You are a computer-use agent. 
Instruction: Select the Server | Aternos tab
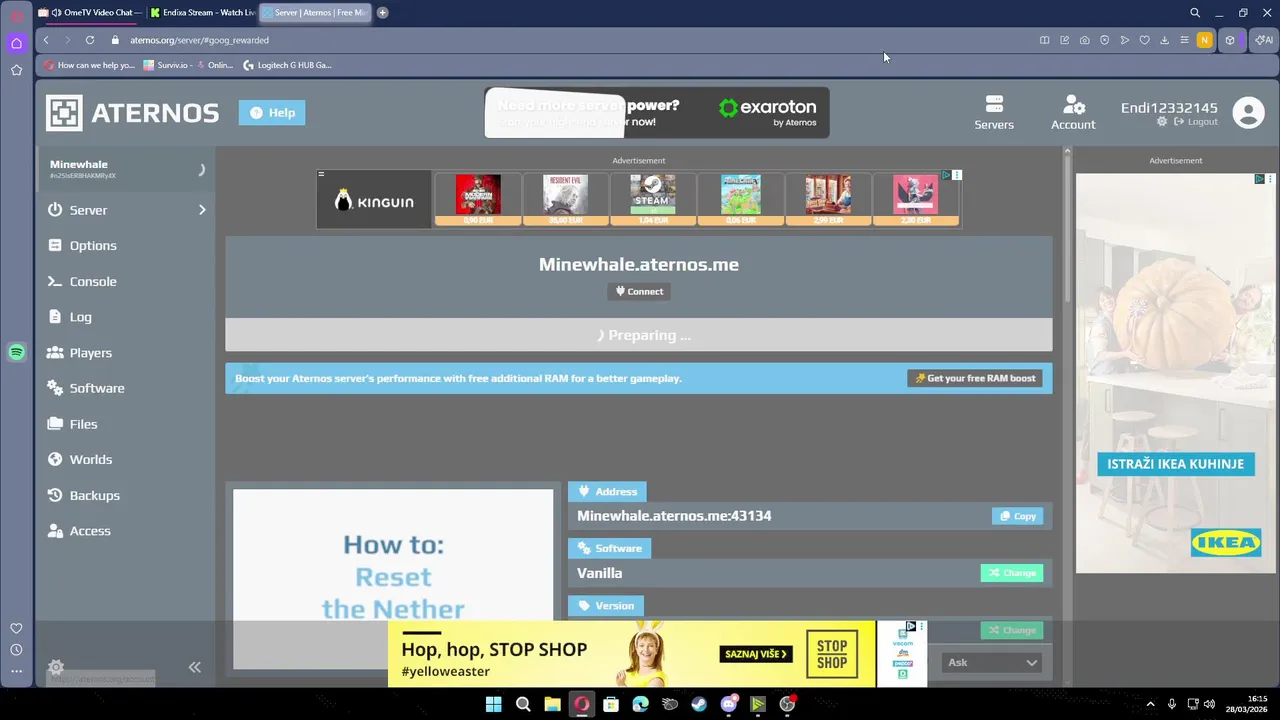[314, 13]
